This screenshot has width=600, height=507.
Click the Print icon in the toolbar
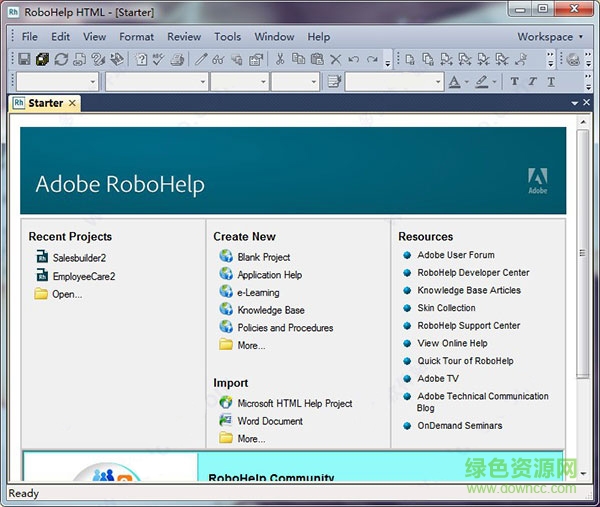(177, 60)
